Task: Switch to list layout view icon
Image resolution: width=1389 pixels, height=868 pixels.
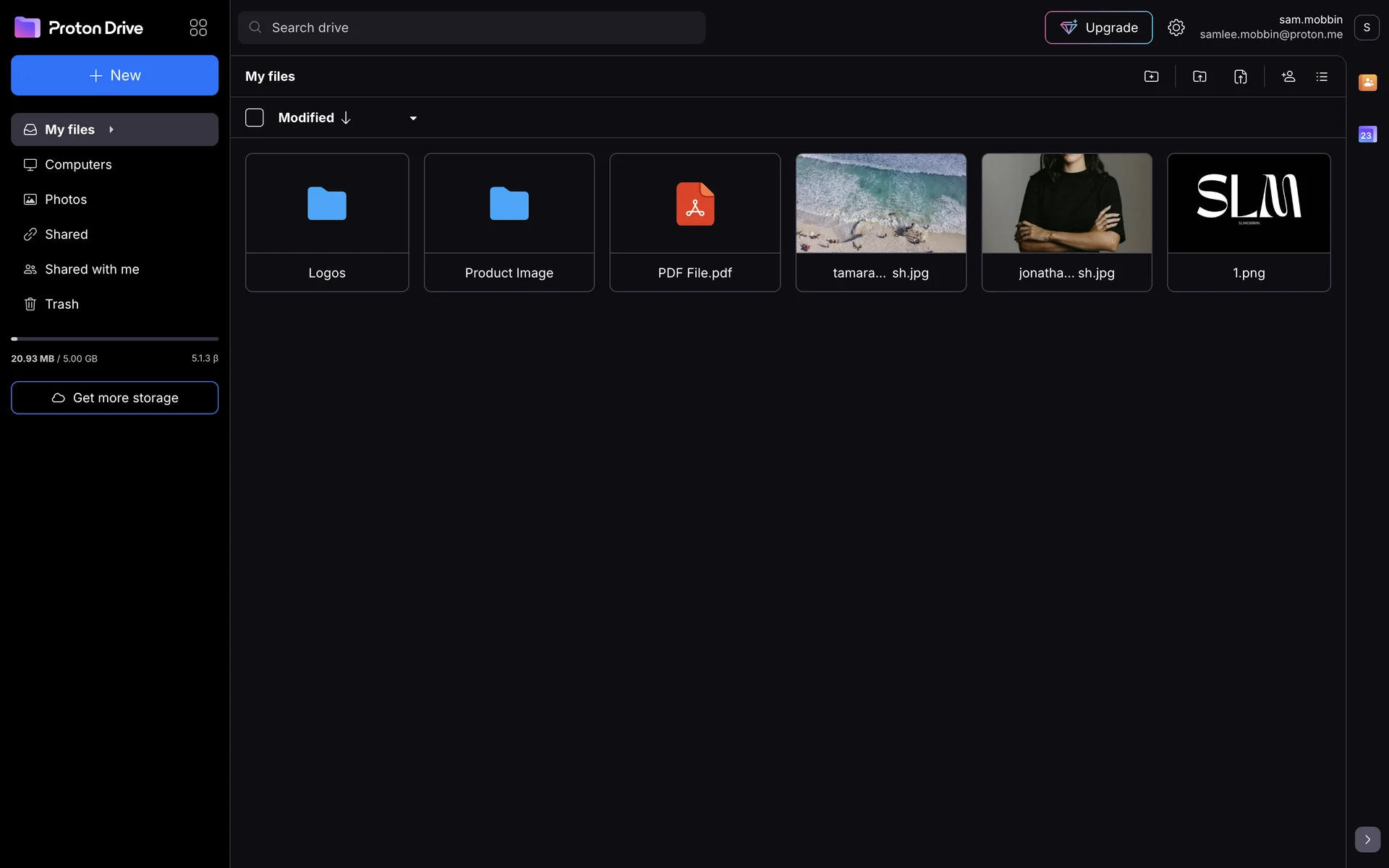Action: tap(1322, 77)
